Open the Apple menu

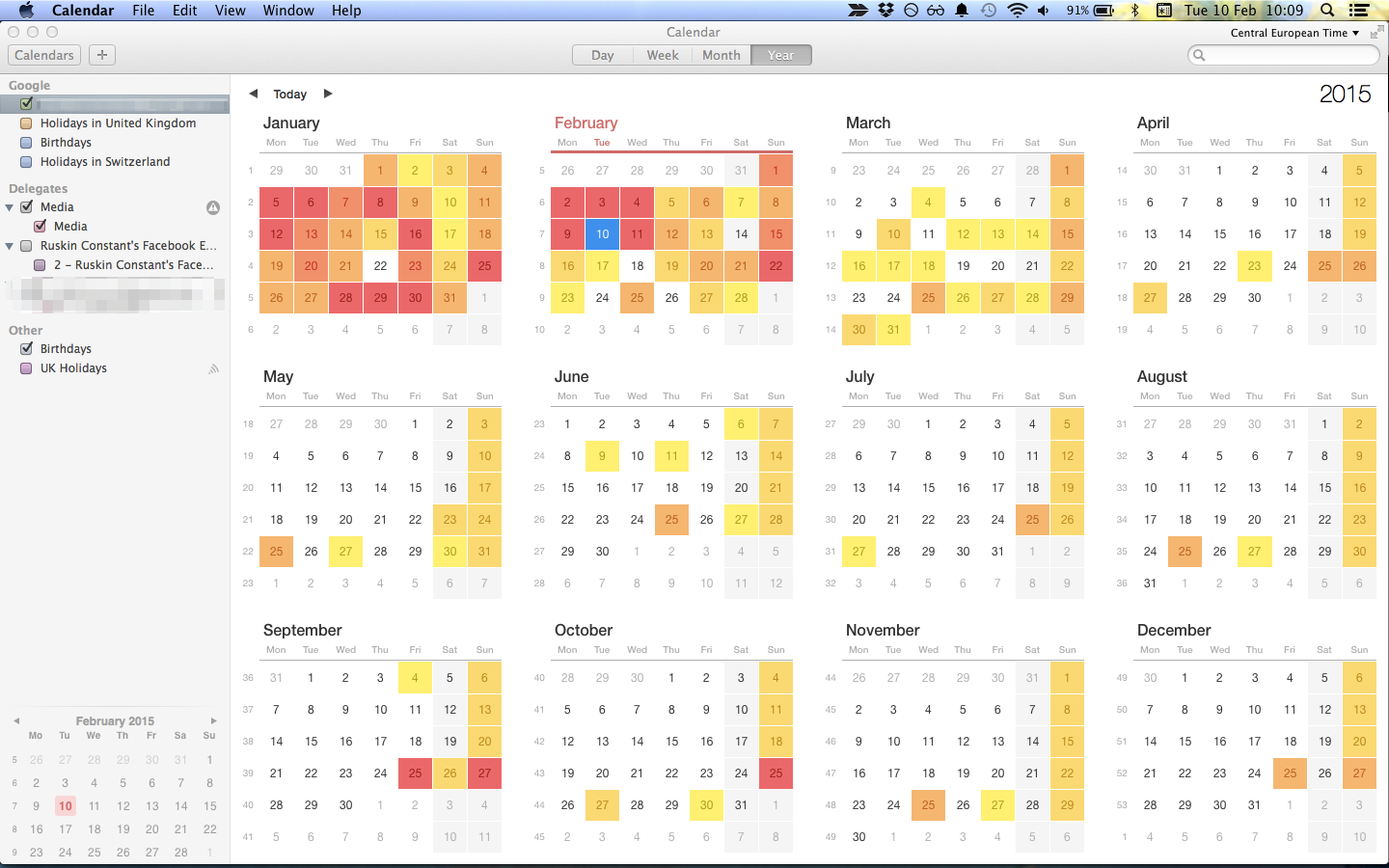(26, 10)
